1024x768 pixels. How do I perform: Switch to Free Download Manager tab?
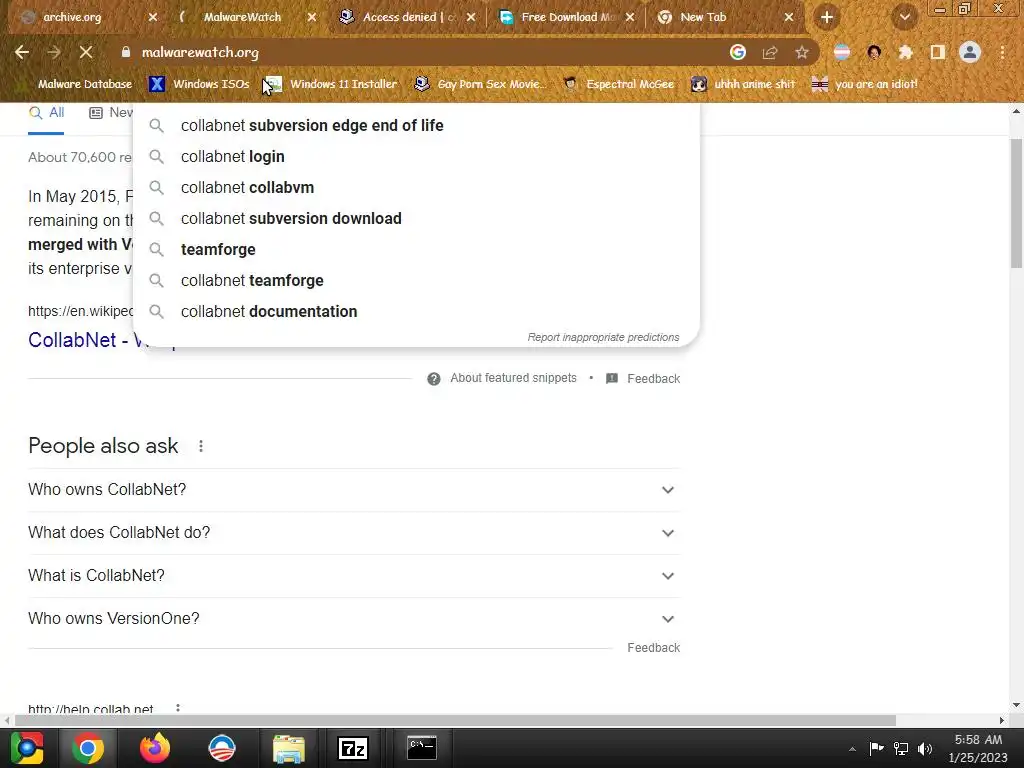566,17
